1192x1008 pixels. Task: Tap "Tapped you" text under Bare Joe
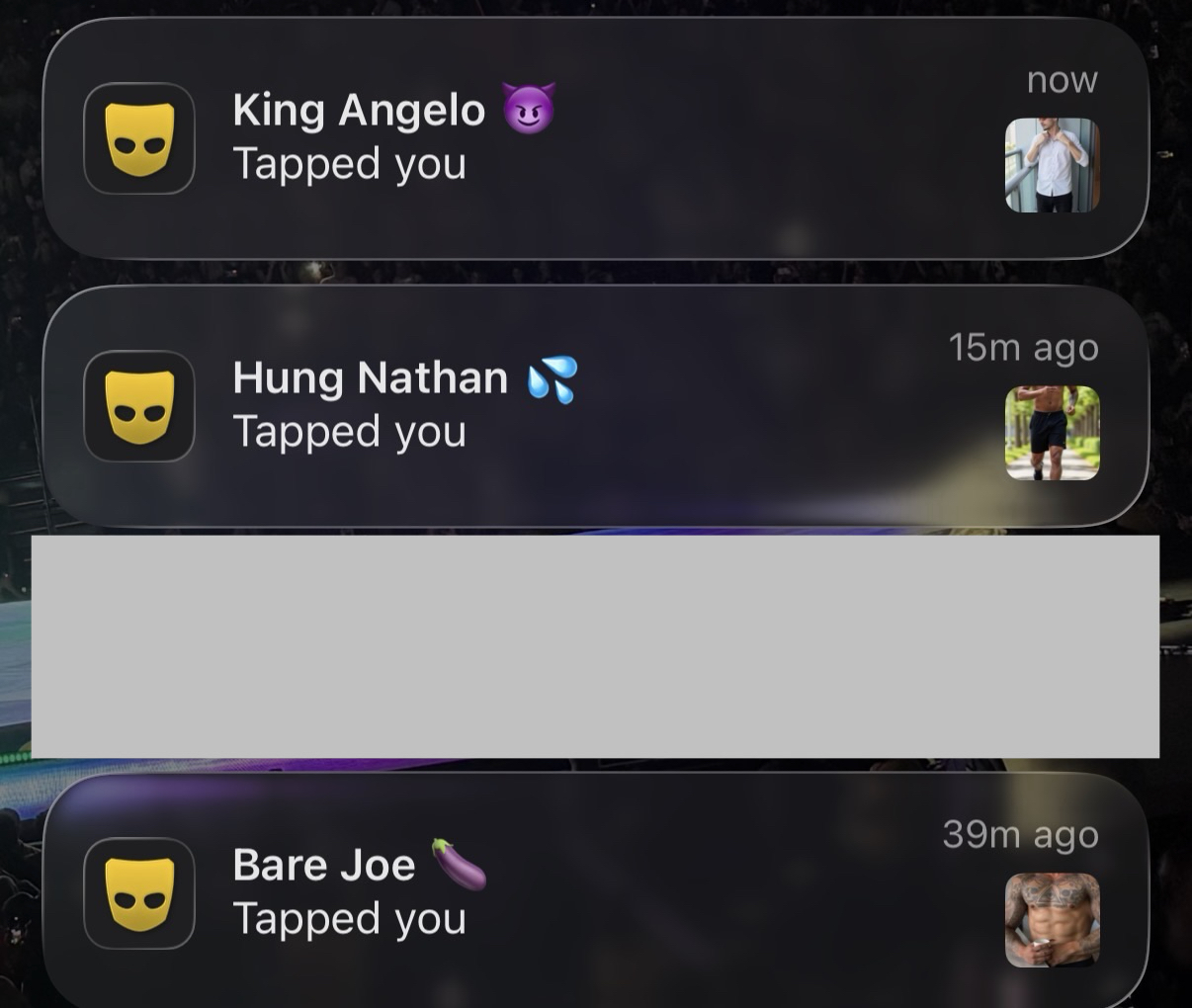(349, 919)
